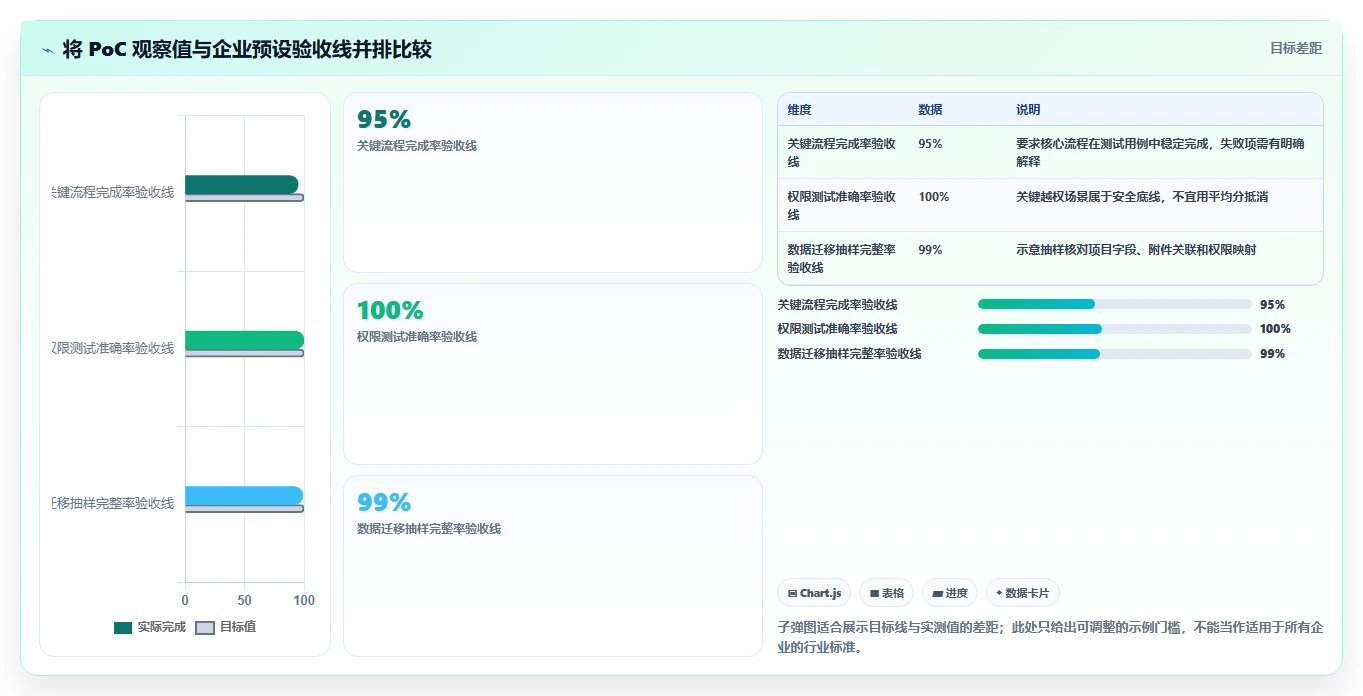
Task: Click the lightning icon beside the title
Action: pos(47,49)
